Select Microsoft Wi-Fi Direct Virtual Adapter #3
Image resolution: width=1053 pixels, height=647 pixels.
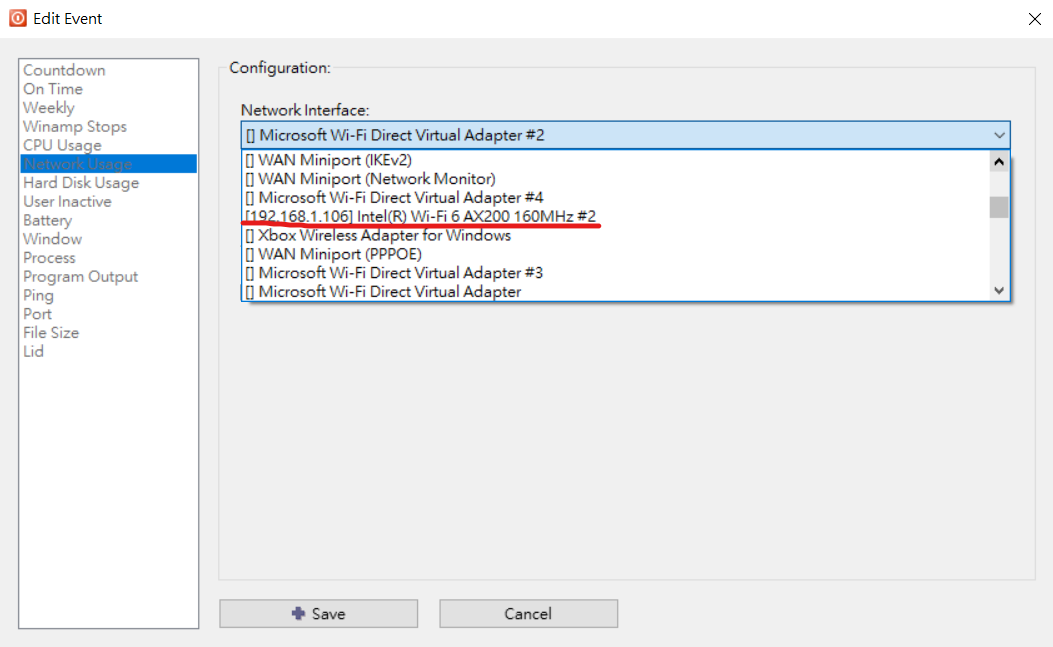[615, 273]
